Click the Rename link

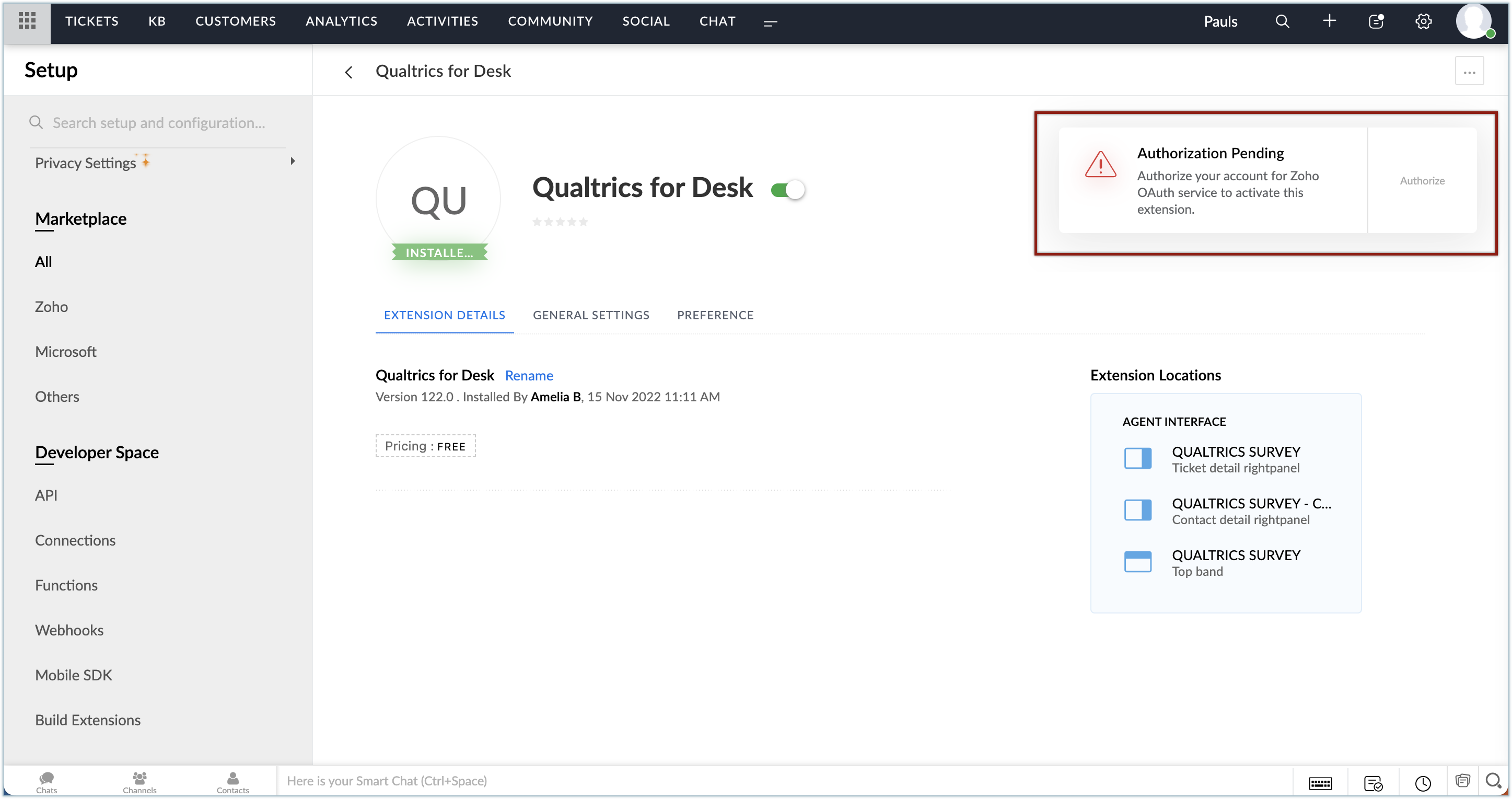coord(528,376)
